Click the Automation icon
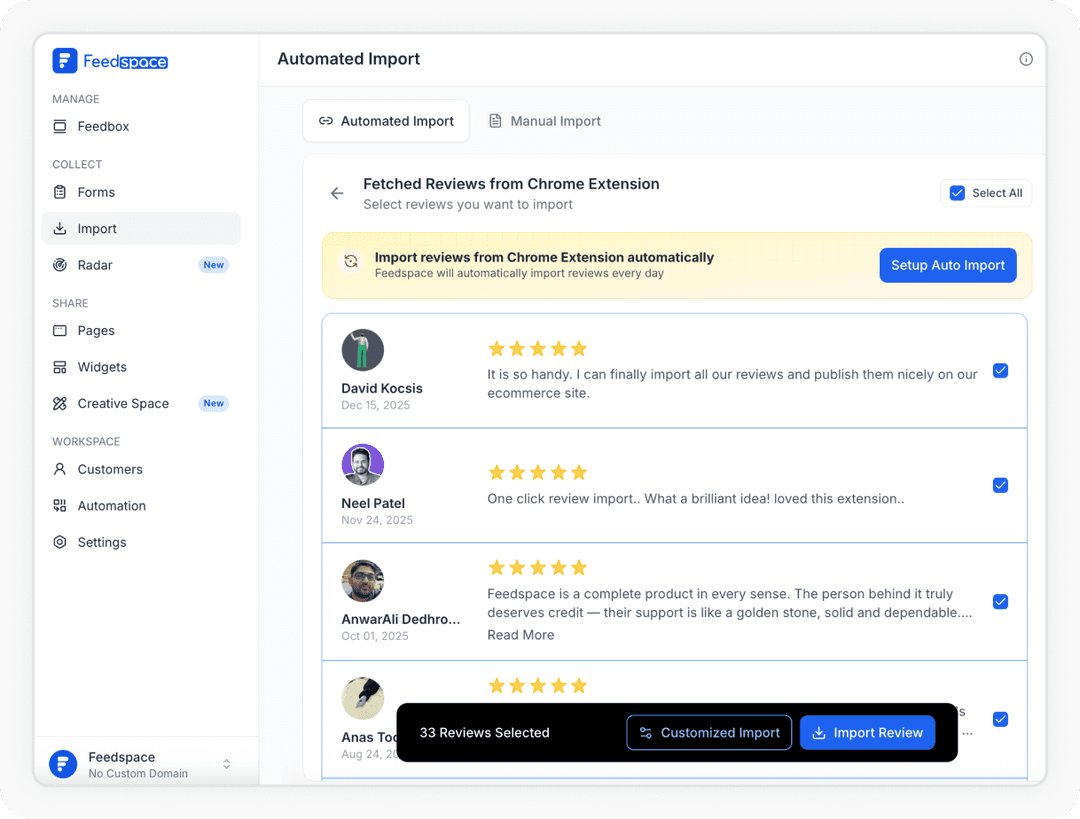 (x=60, y=506)
